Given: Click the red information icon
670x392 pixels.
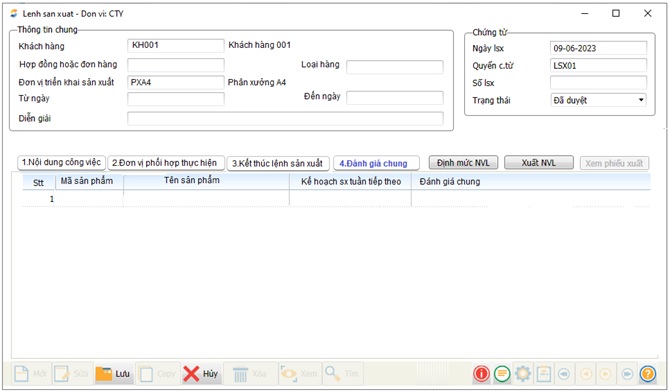Looking at the screenshot, I should (482, 374).
